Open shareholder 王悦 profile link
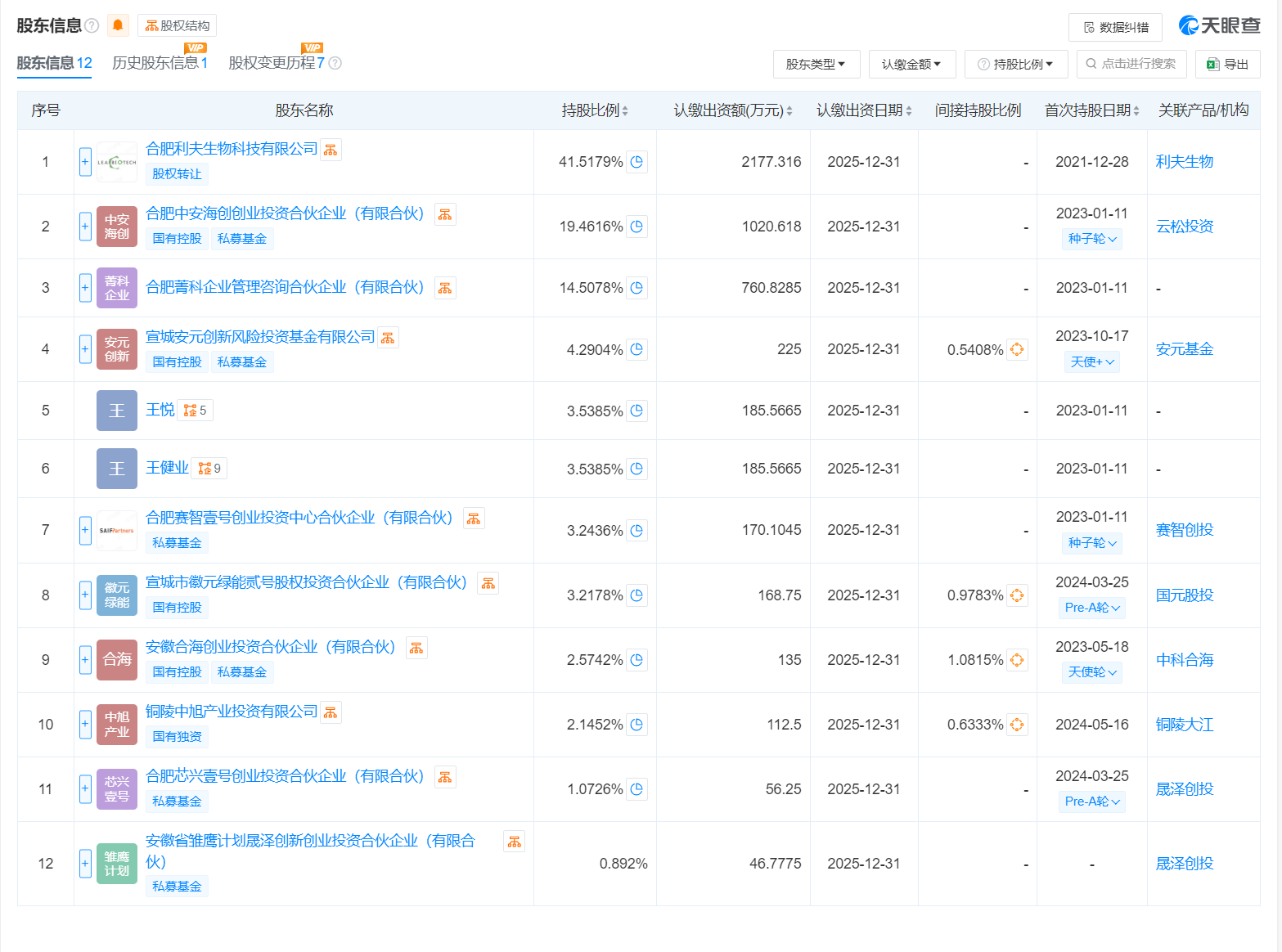 tap(160, 410)
